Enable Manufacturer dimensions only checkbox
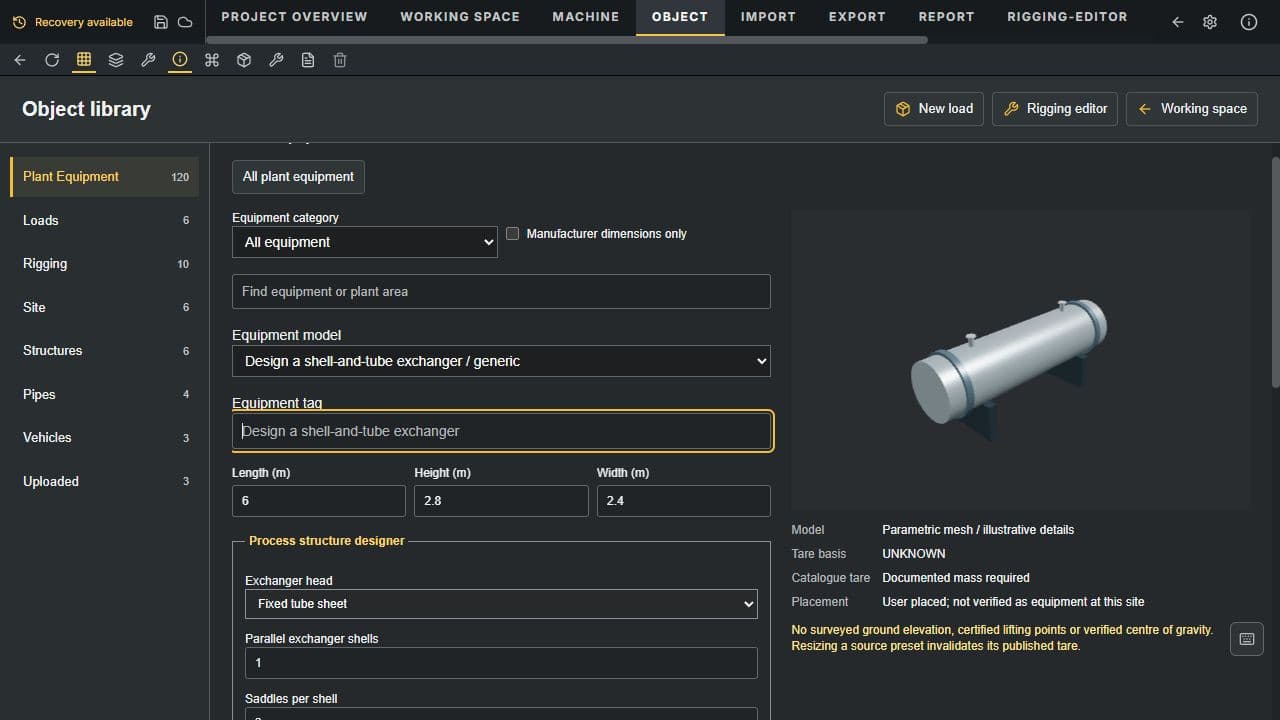 (513, 233)
